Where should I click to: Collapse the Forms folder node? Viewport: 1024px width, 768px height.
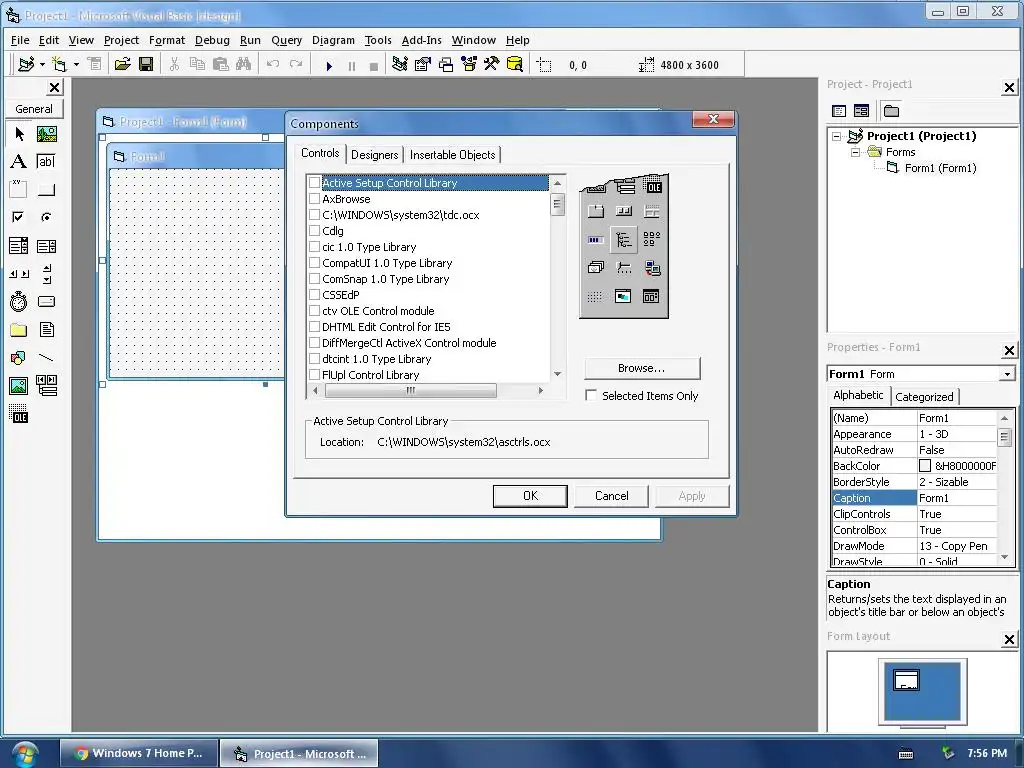856,152
